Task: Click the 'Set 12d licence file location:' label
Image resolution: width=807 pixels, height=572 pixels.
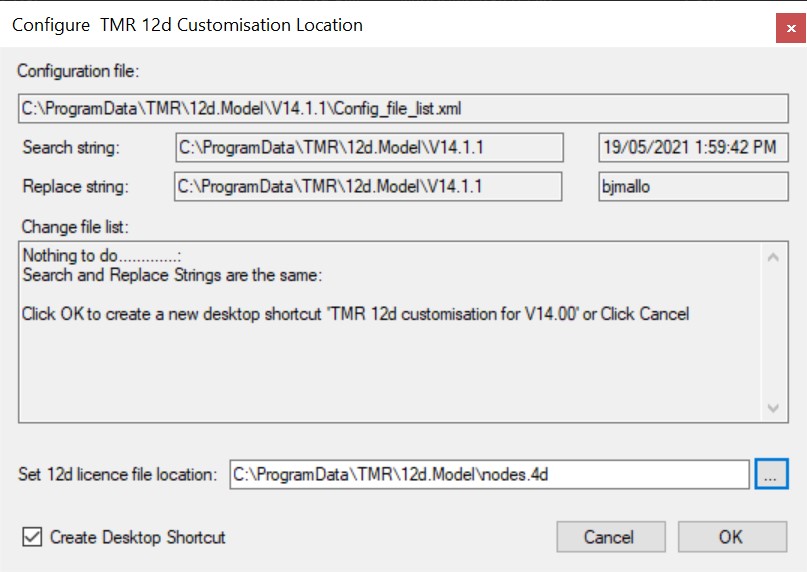Action: pyautogui.click(x=118, y=474)
